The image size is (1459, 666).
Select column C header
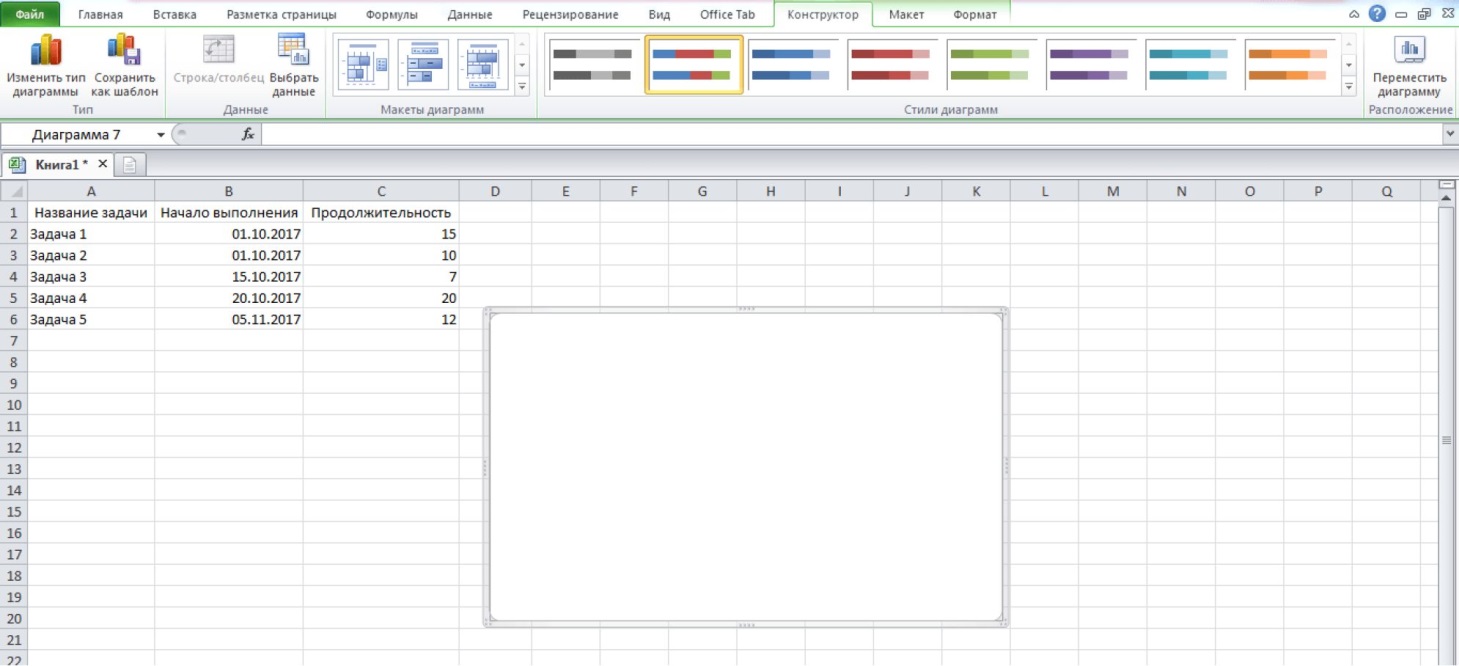point(381,191)
